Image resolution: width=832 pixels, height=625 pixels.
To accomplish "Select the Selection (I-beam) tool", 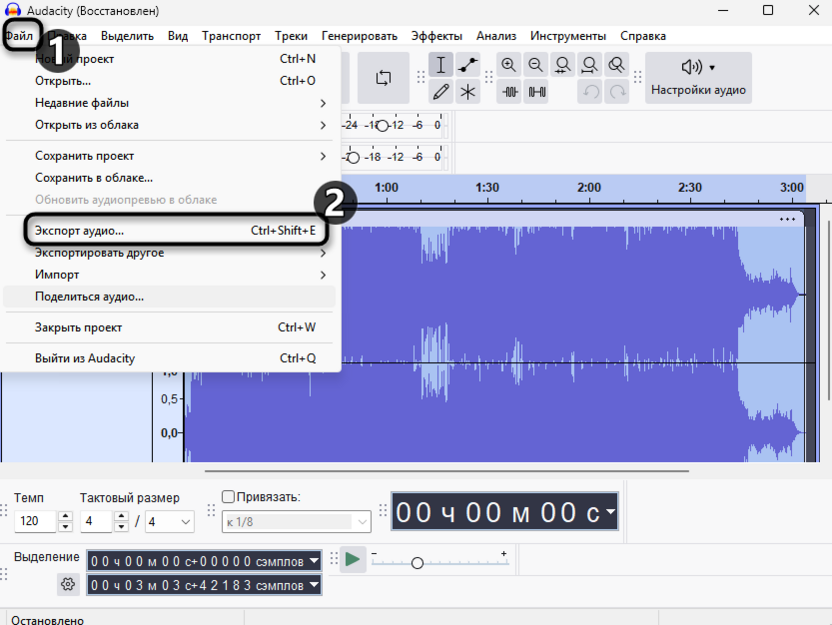I will [440, 65].
